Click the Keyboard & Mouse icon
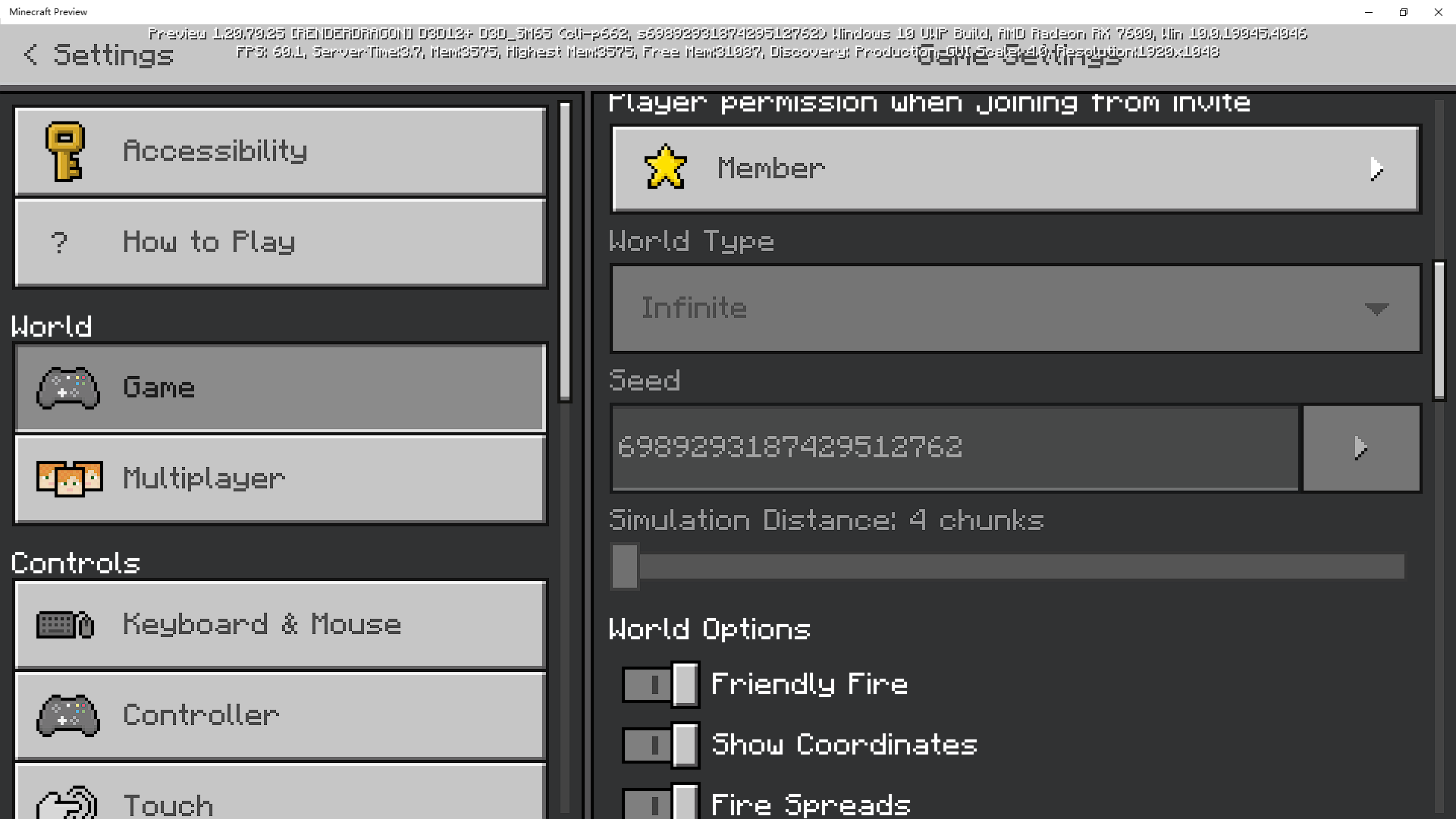This screenshot has height=819, width=1456. tap(66, 625)
